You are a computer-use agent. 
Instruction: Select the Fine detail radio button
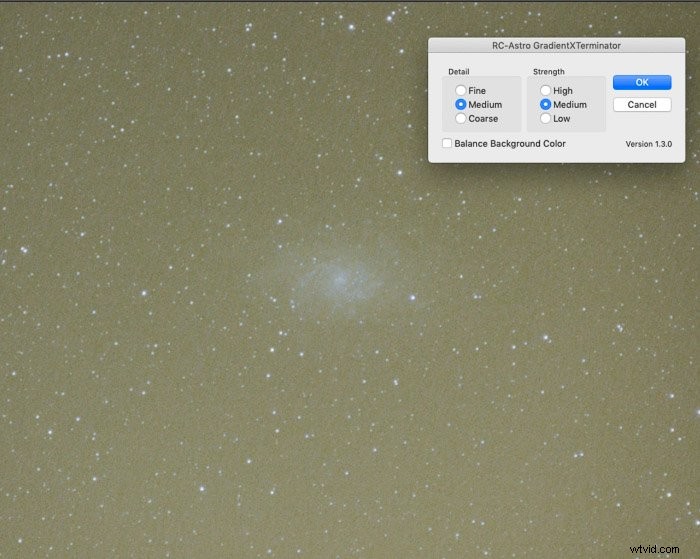click(461, 91)
